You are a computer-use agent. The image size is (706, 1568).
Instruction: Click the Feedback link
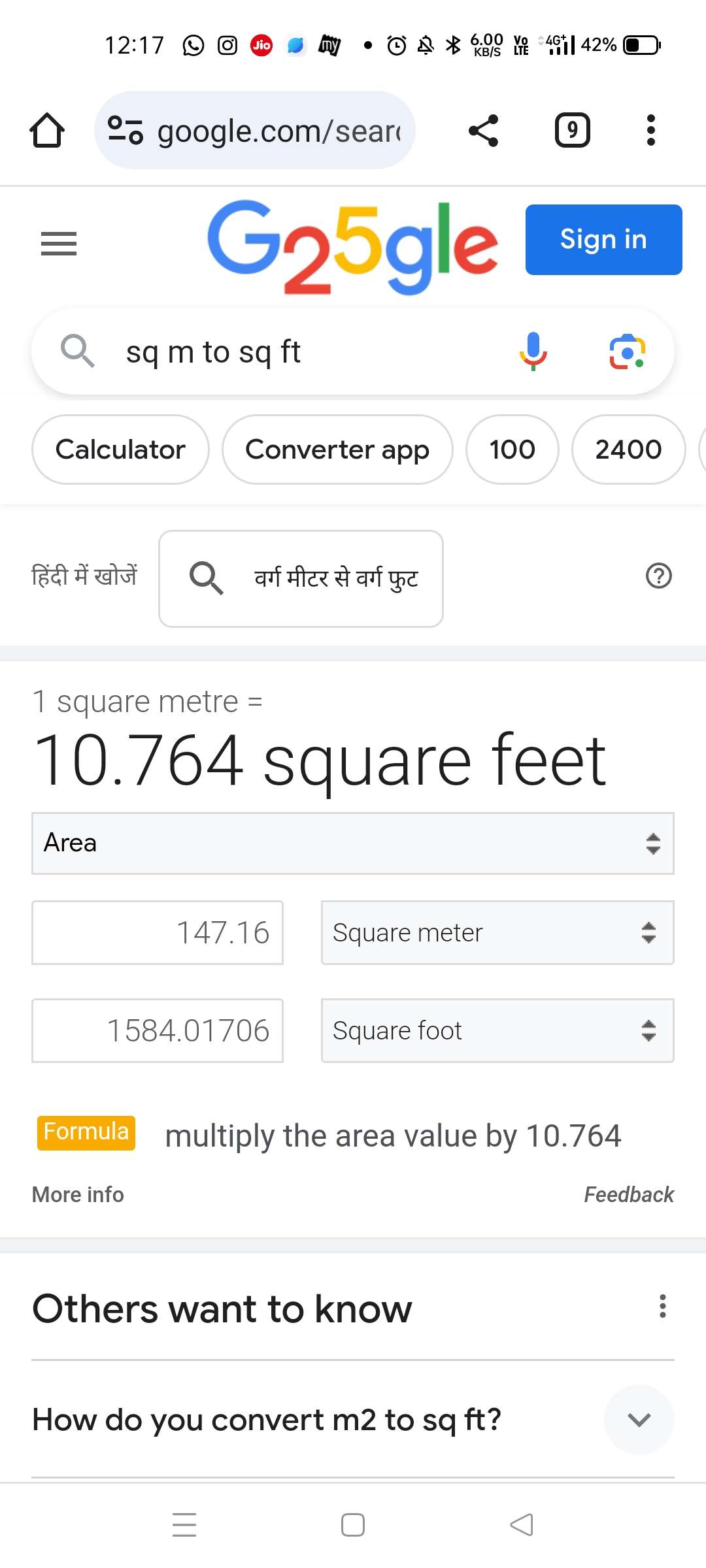pyautogui.click(x=629, y=1194)
